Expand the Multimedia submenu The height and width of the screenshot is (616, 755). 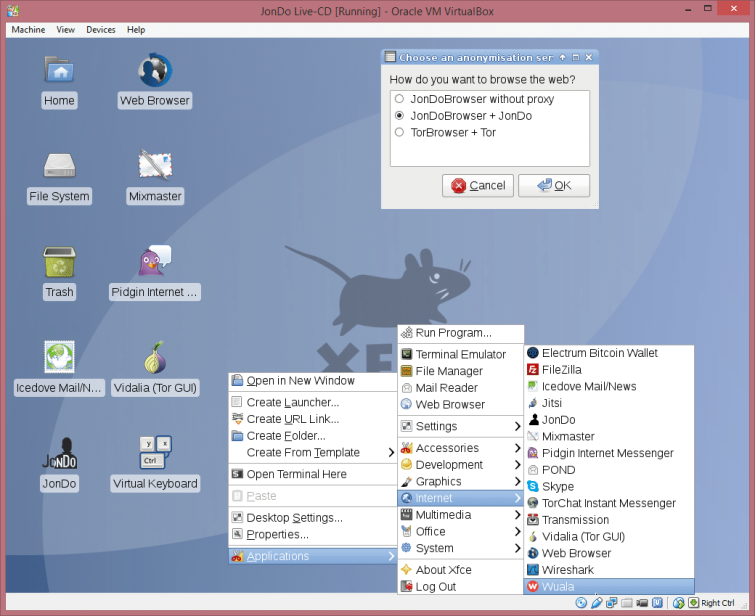tap(460, 515)
